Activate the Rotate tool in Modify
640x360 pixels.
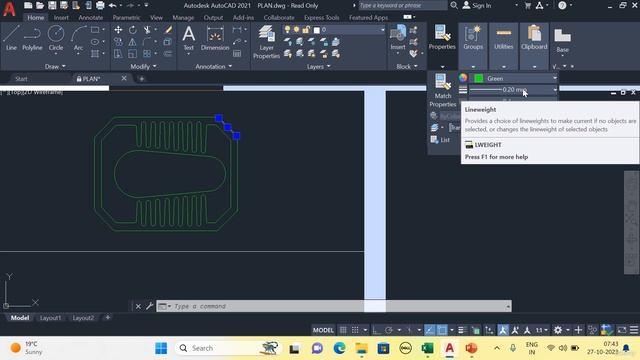pos(133,30)
